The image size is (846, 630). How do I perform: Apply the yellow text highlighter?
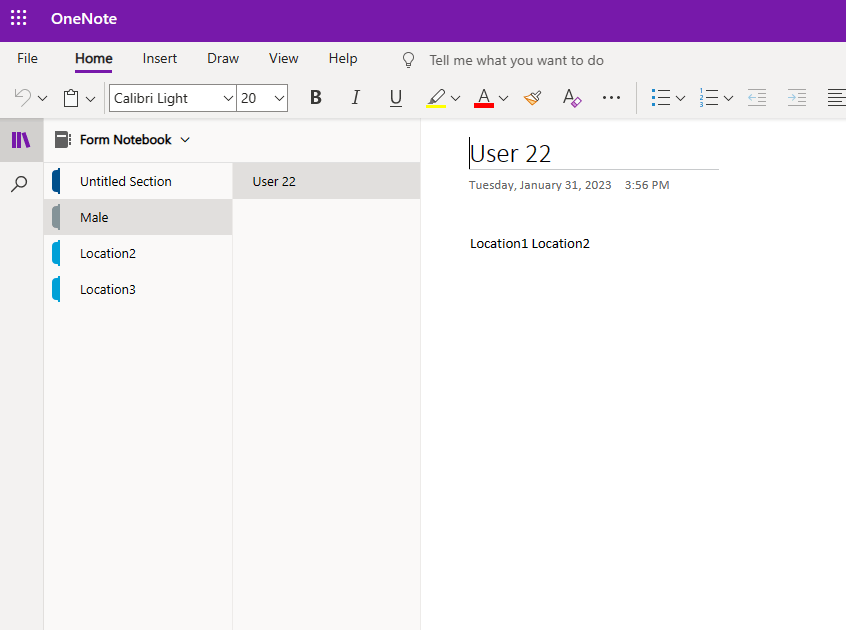437,97
